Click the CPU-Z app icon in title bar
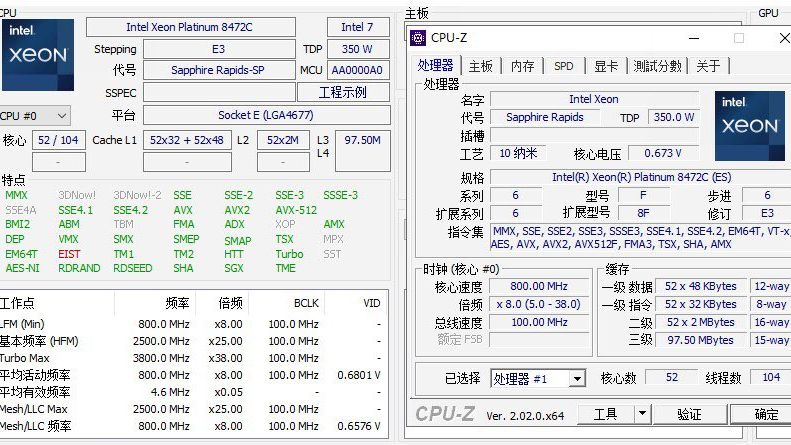This screenshot has height=445, width=791. coord(418,38)
